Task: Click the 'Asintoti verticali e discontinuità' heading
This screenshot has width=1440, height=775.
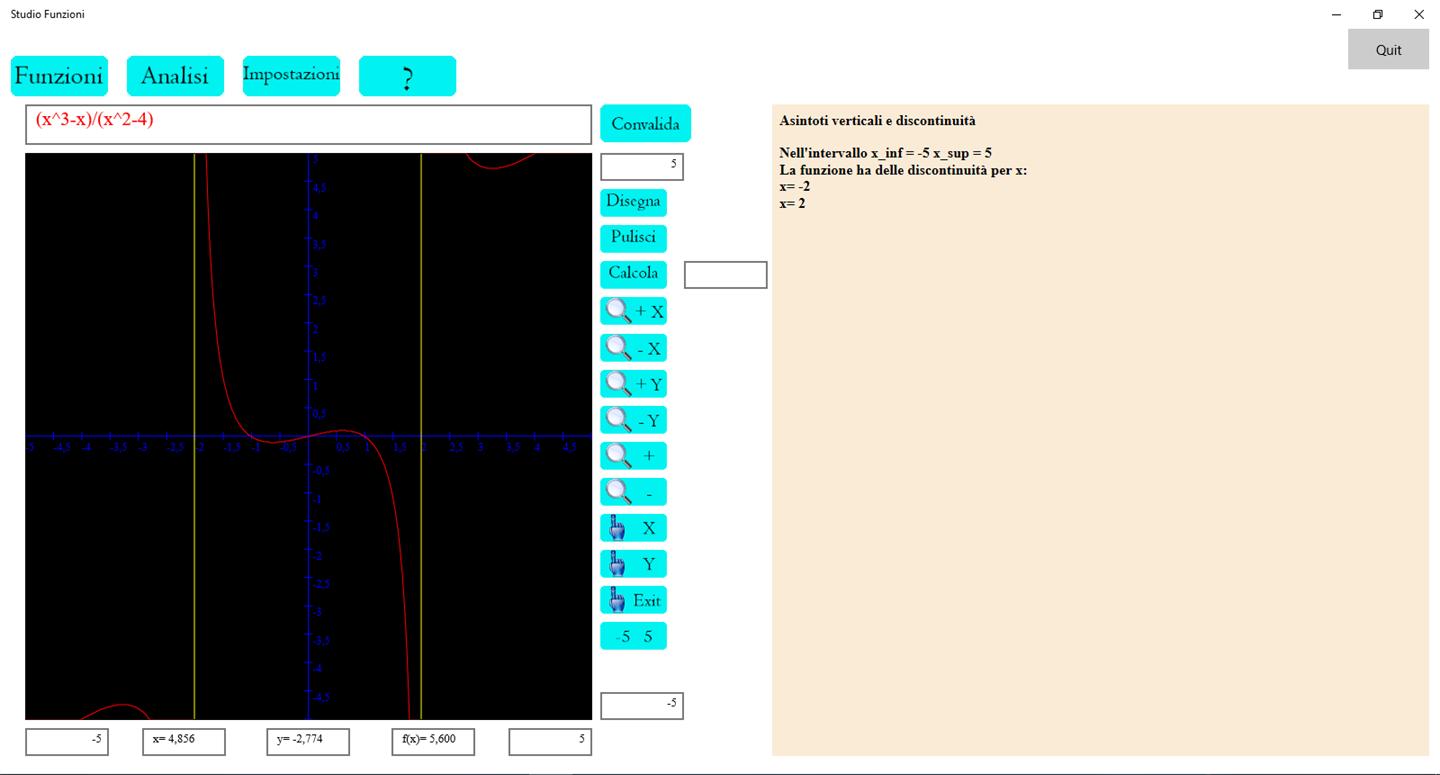Action: tap(877, 121)
